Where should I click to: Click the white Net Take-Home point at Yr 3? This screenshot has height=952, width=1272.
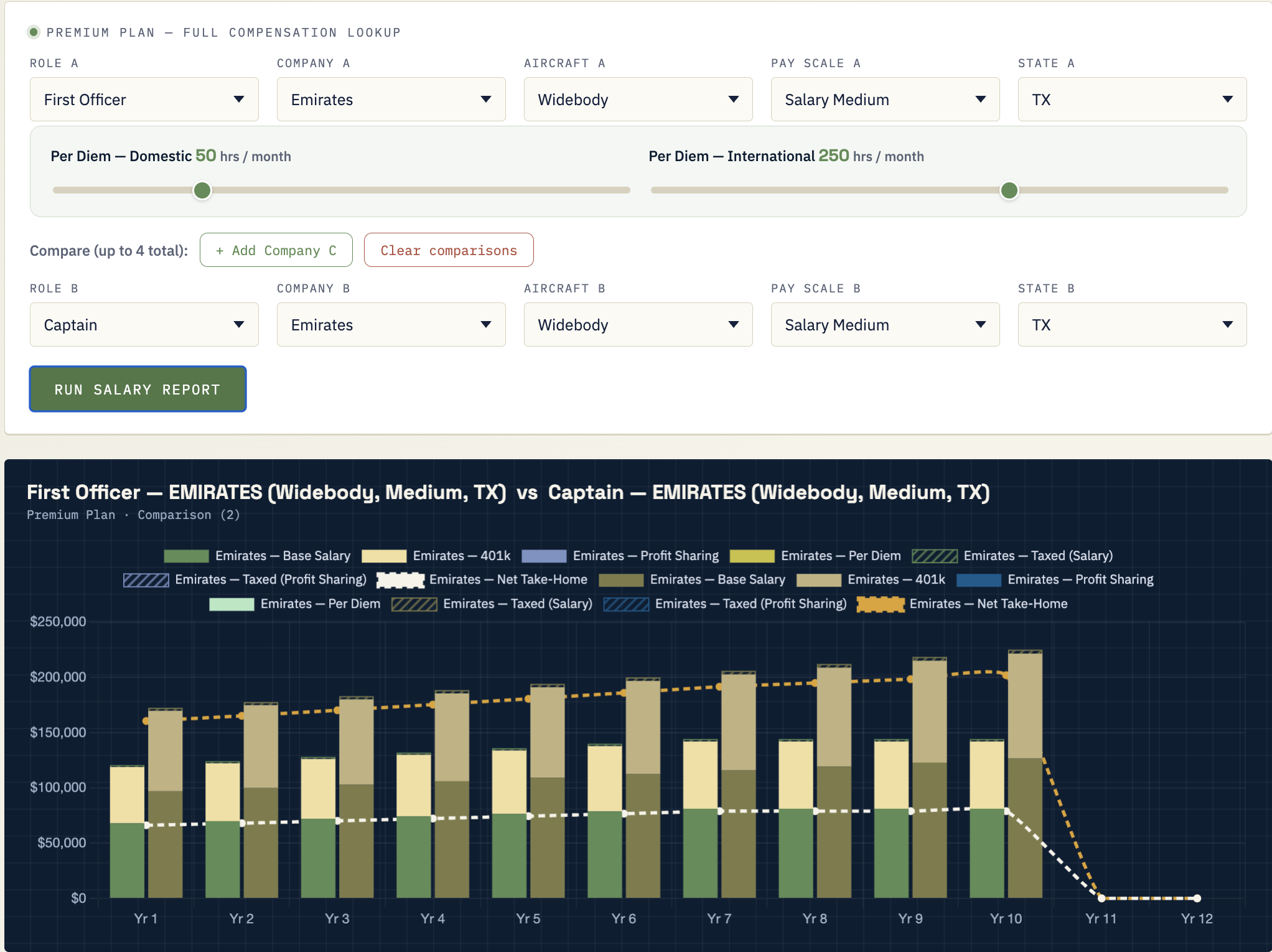(337, 821)
